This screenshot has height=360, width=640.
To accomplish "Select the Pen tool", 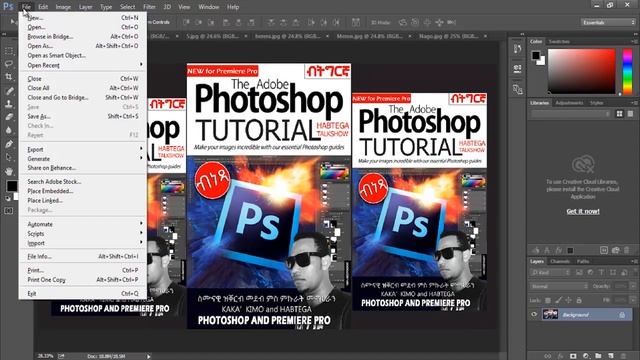I will [9, 144].
